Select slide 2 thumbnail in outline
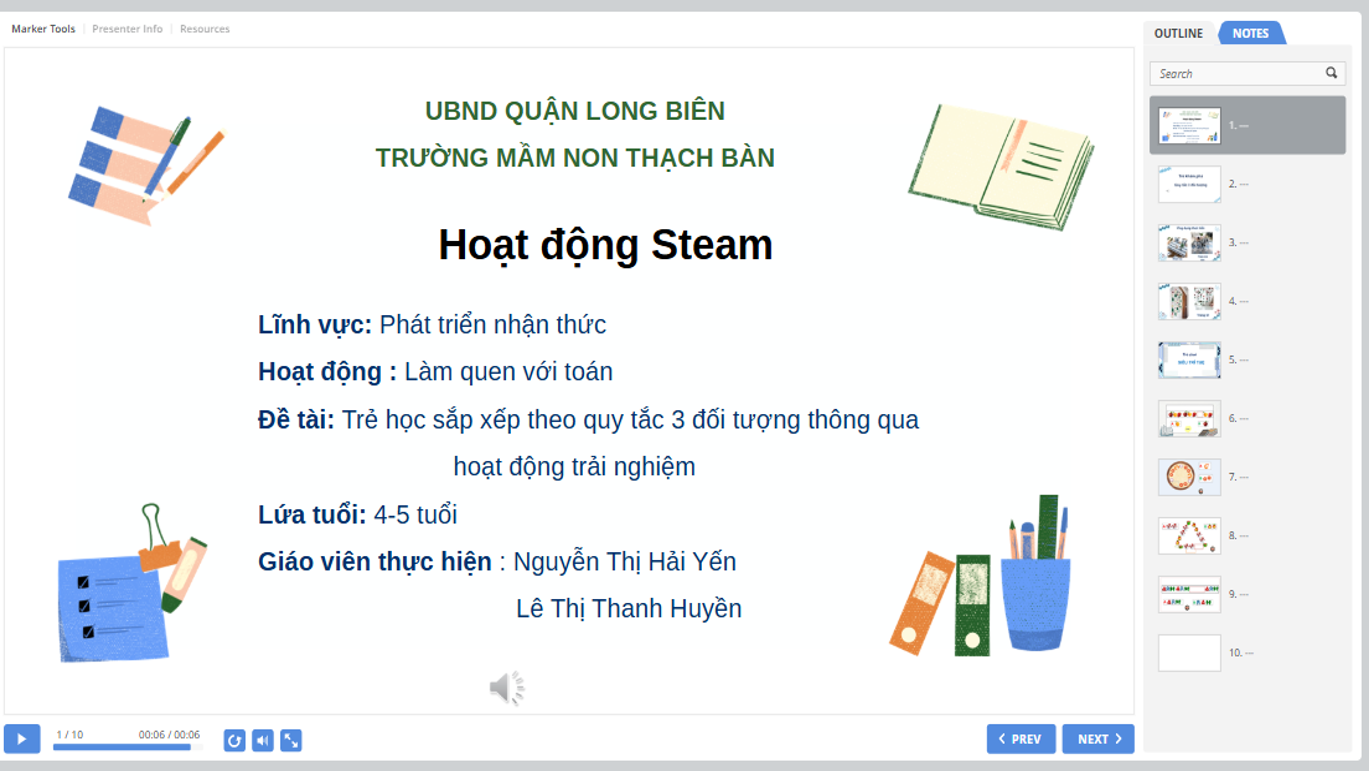The image size is (1369, 771). (1189, 185)
